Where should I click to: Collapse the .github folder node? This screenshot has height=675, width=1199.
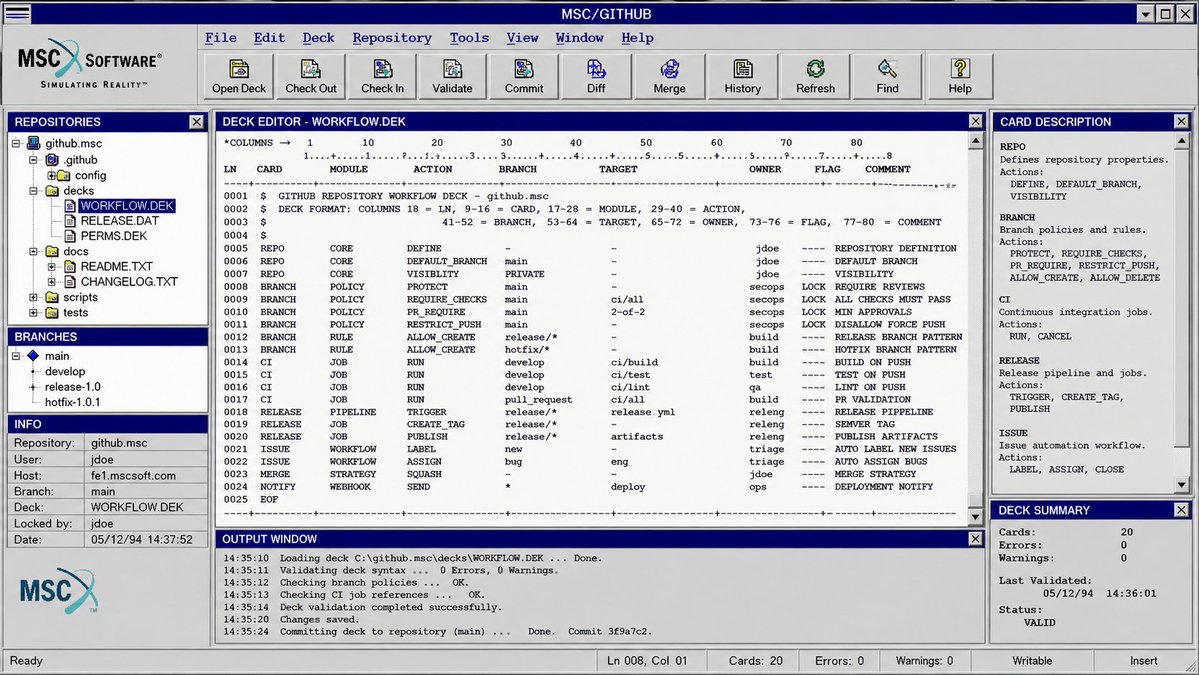click(34, 160)
